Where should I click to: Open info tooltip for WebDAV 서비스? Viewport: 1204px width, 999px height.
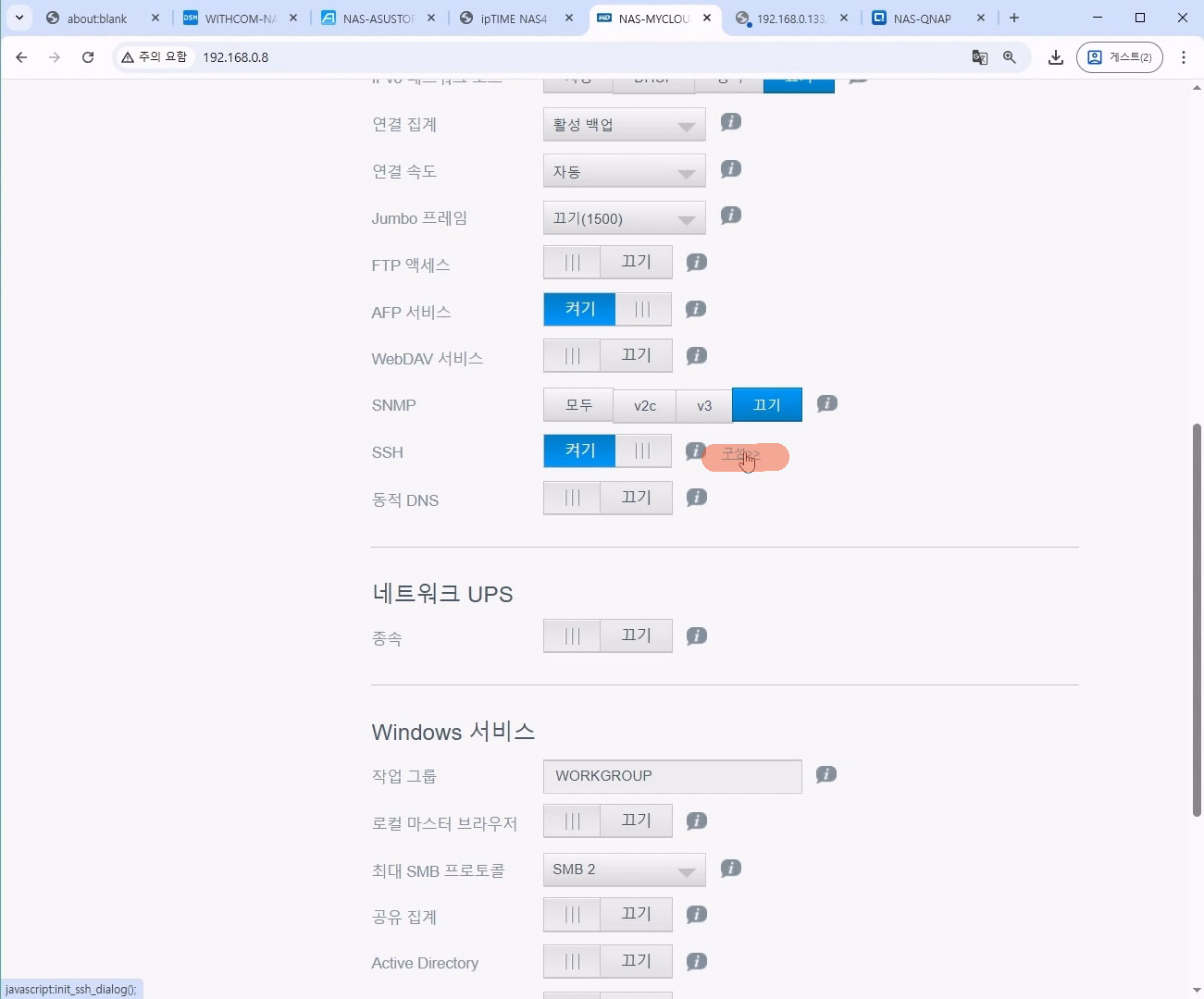click(697, 356)
